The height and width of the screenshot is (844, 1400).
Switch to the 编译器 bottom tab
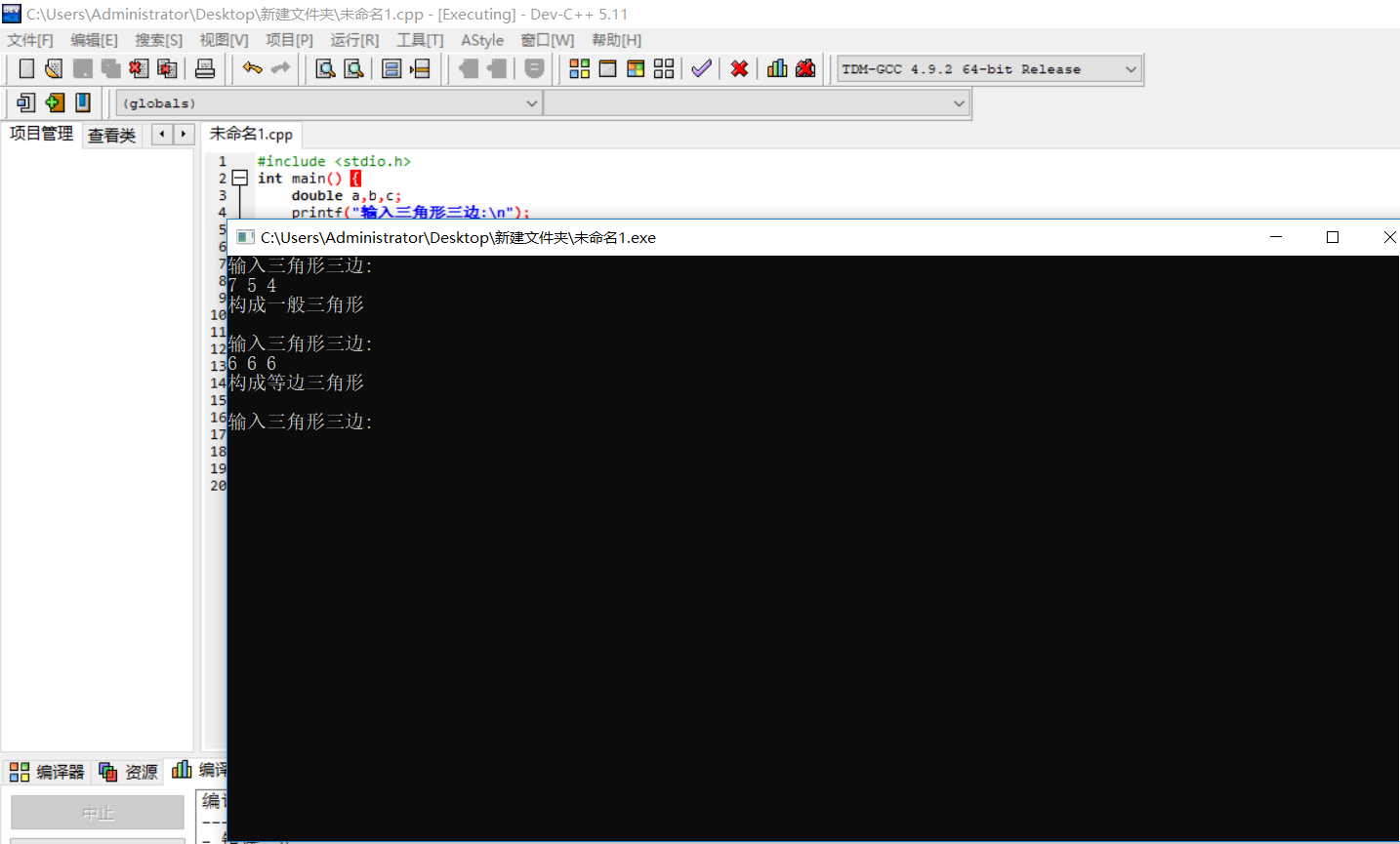[47, 772]
